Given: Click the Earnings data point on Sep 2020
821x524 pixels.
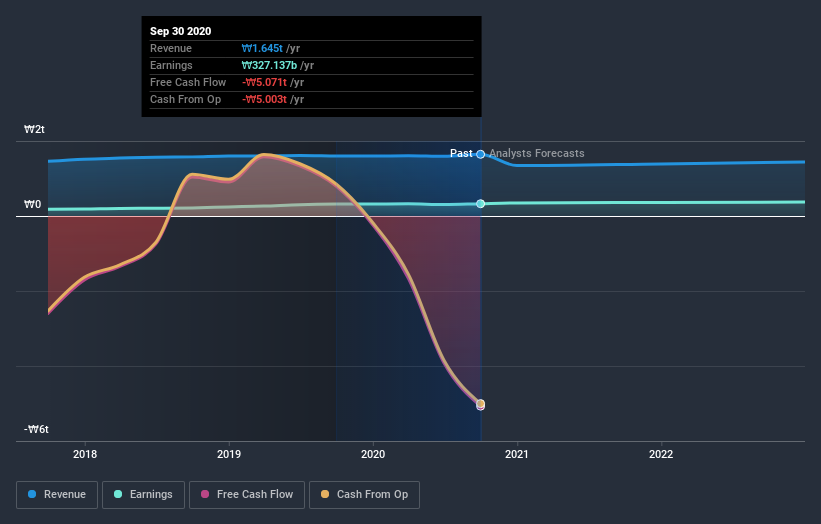Looking at the screenshot, I should point(481,204).
